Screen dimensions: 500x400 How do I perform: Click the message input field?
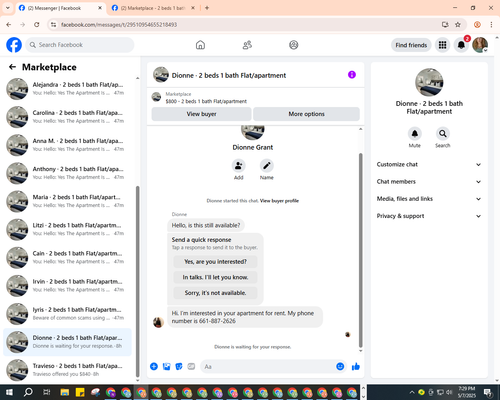click(x=267, y=367)
